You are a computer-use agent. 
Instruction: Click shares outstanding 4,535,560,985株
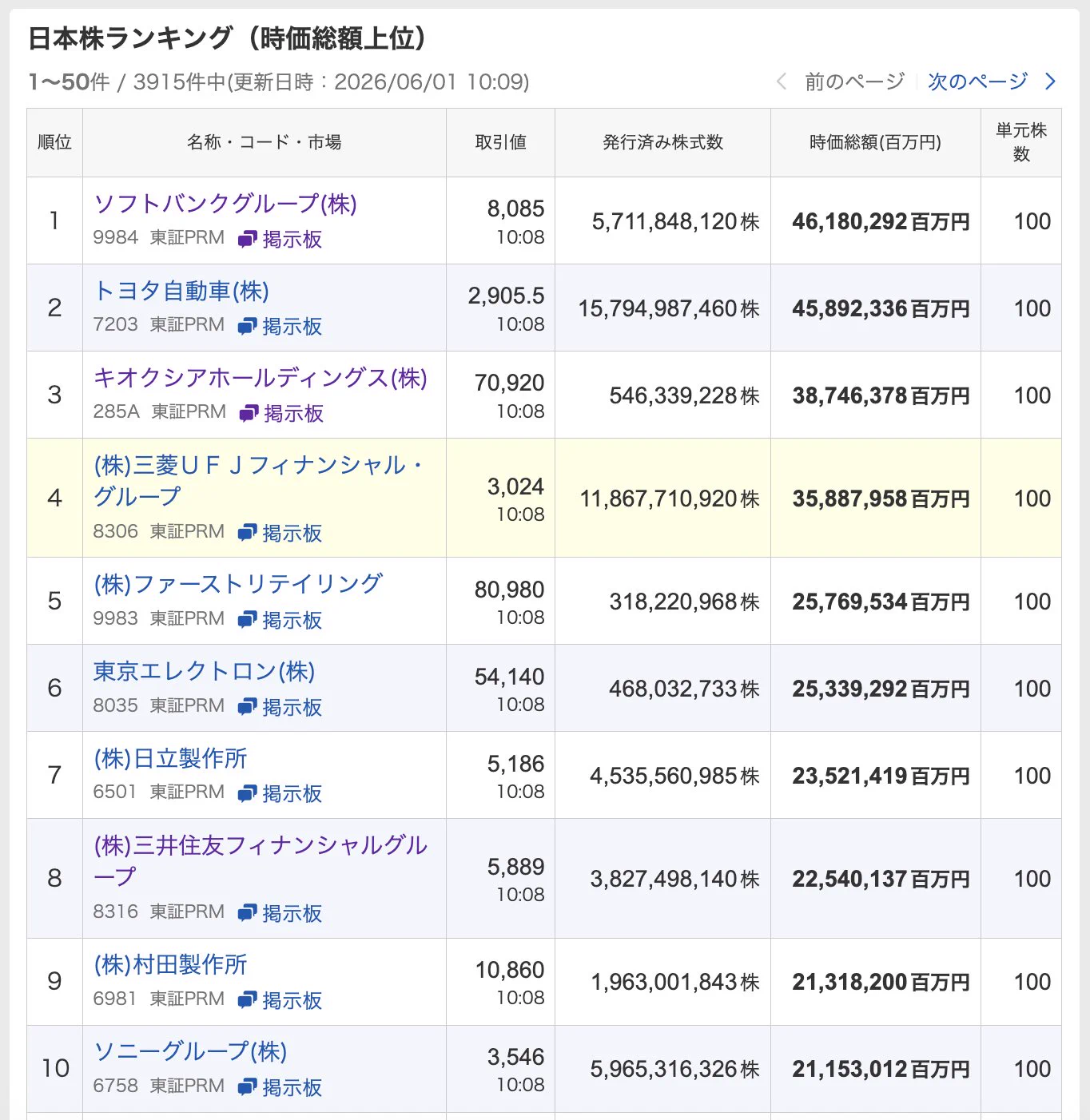coord(674,776)
